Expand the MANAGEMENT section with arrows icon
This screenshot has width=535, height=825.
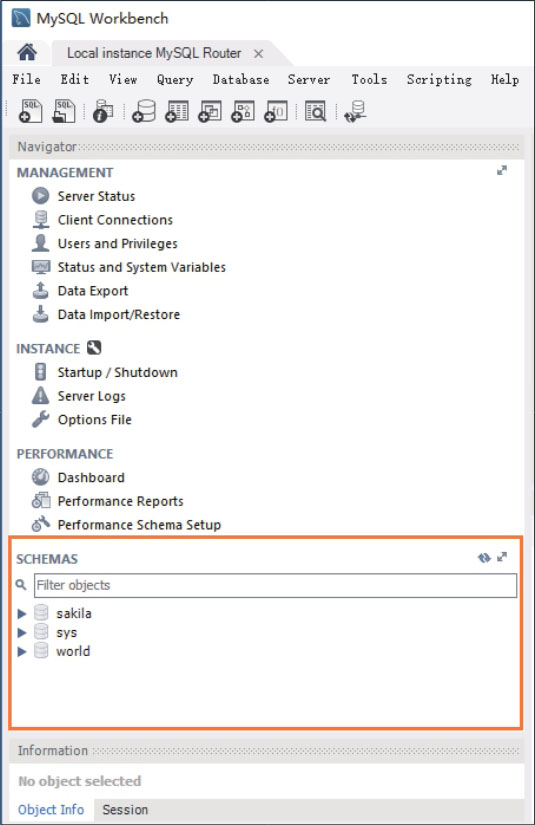tap(502, 170)
